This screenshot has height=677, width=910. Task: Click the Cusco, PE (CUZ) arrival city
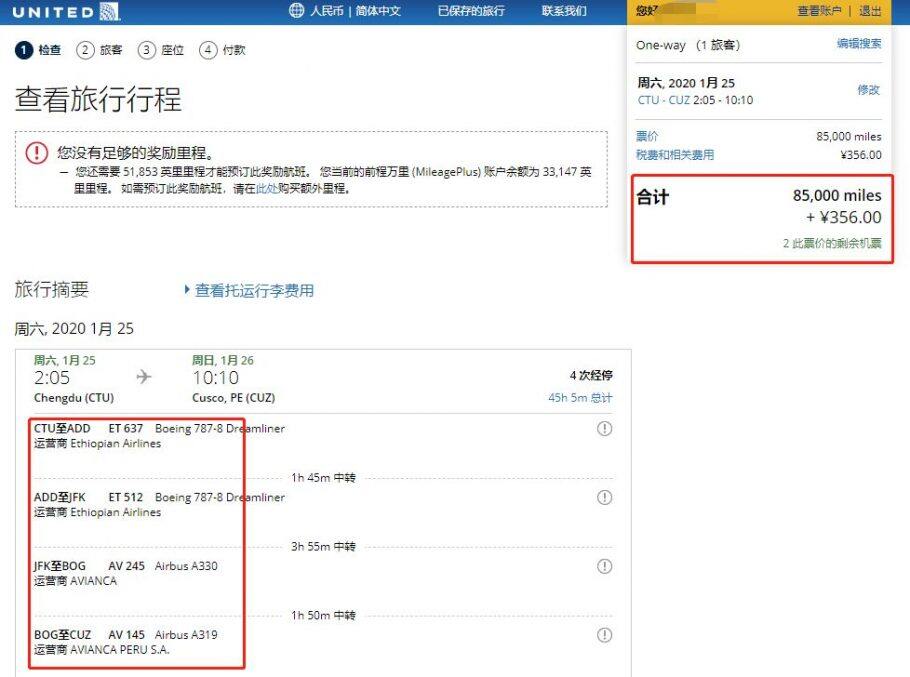(233, 398)
